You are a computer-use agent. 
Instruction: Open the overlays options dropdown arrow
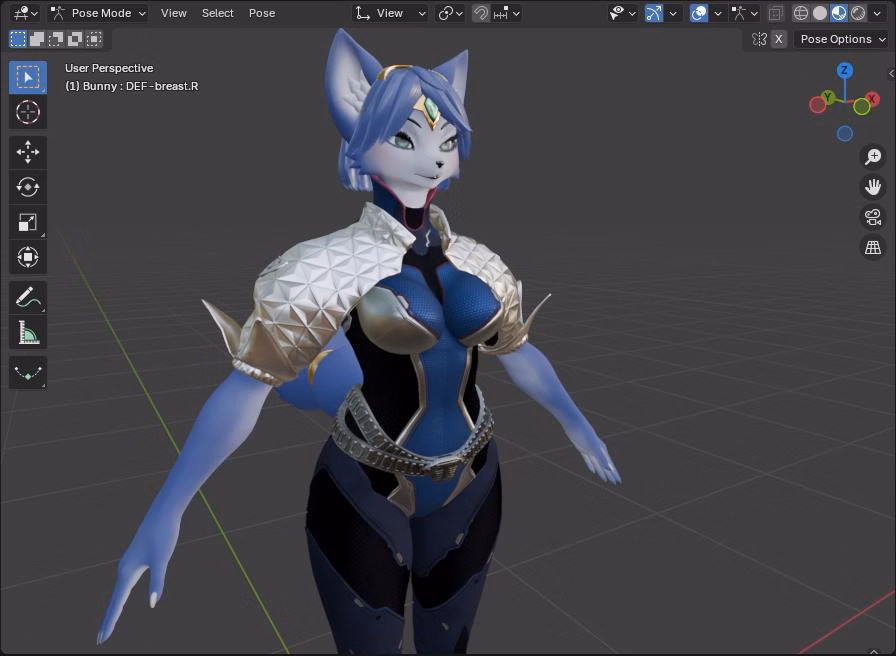(718, 13)
